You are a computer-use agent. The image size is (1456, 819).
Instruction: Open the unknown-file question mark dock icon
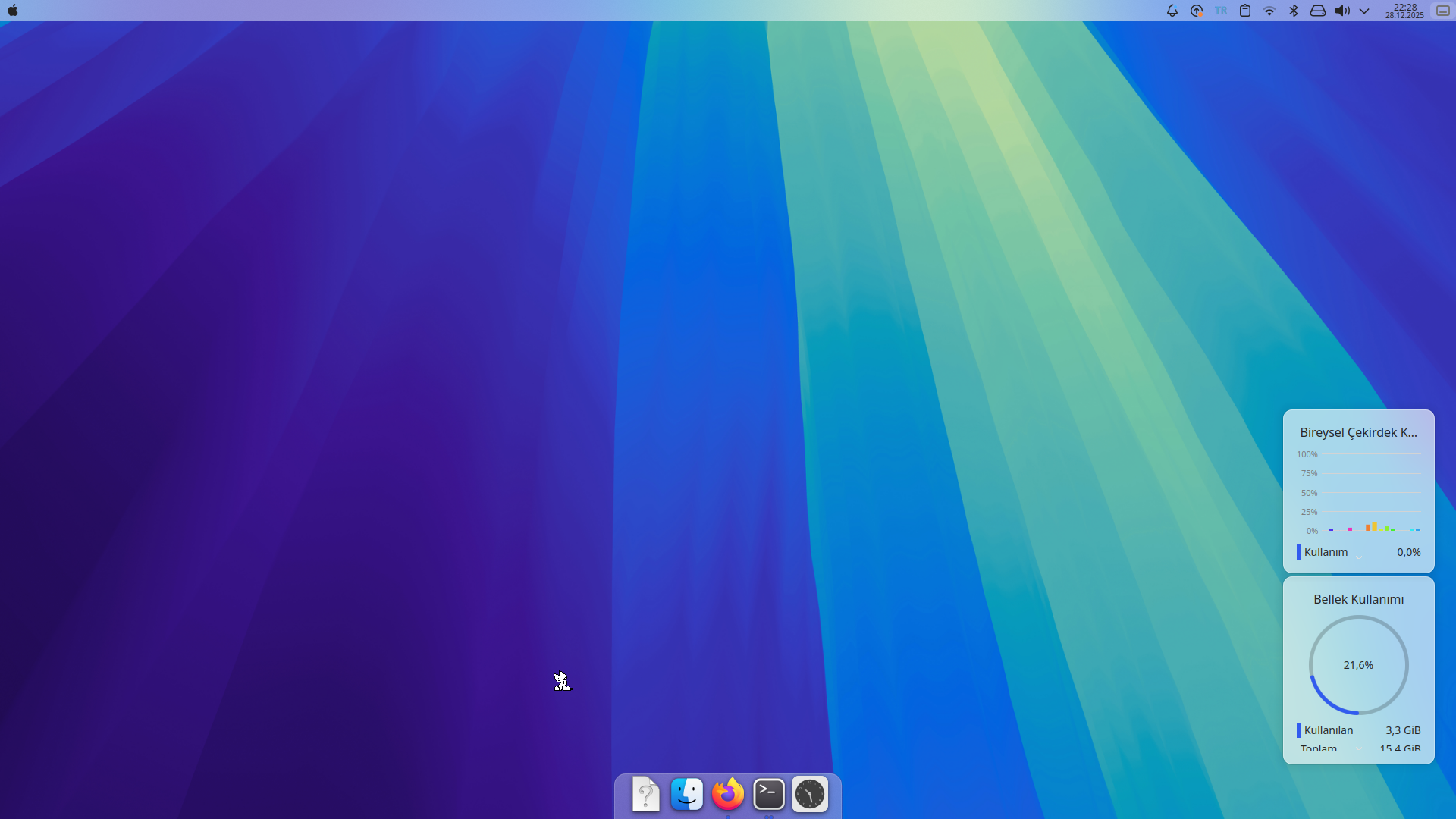click(646, 795)
